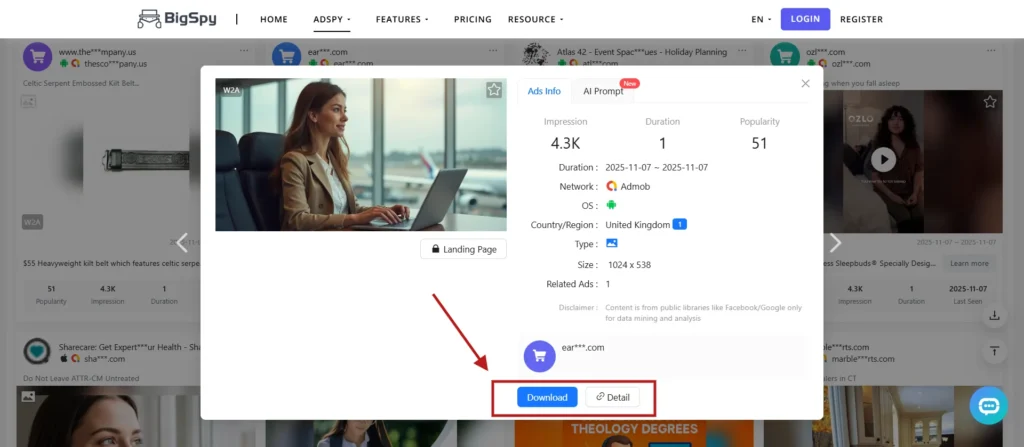Play the Ozlo video ad

[x=884, y=159]
